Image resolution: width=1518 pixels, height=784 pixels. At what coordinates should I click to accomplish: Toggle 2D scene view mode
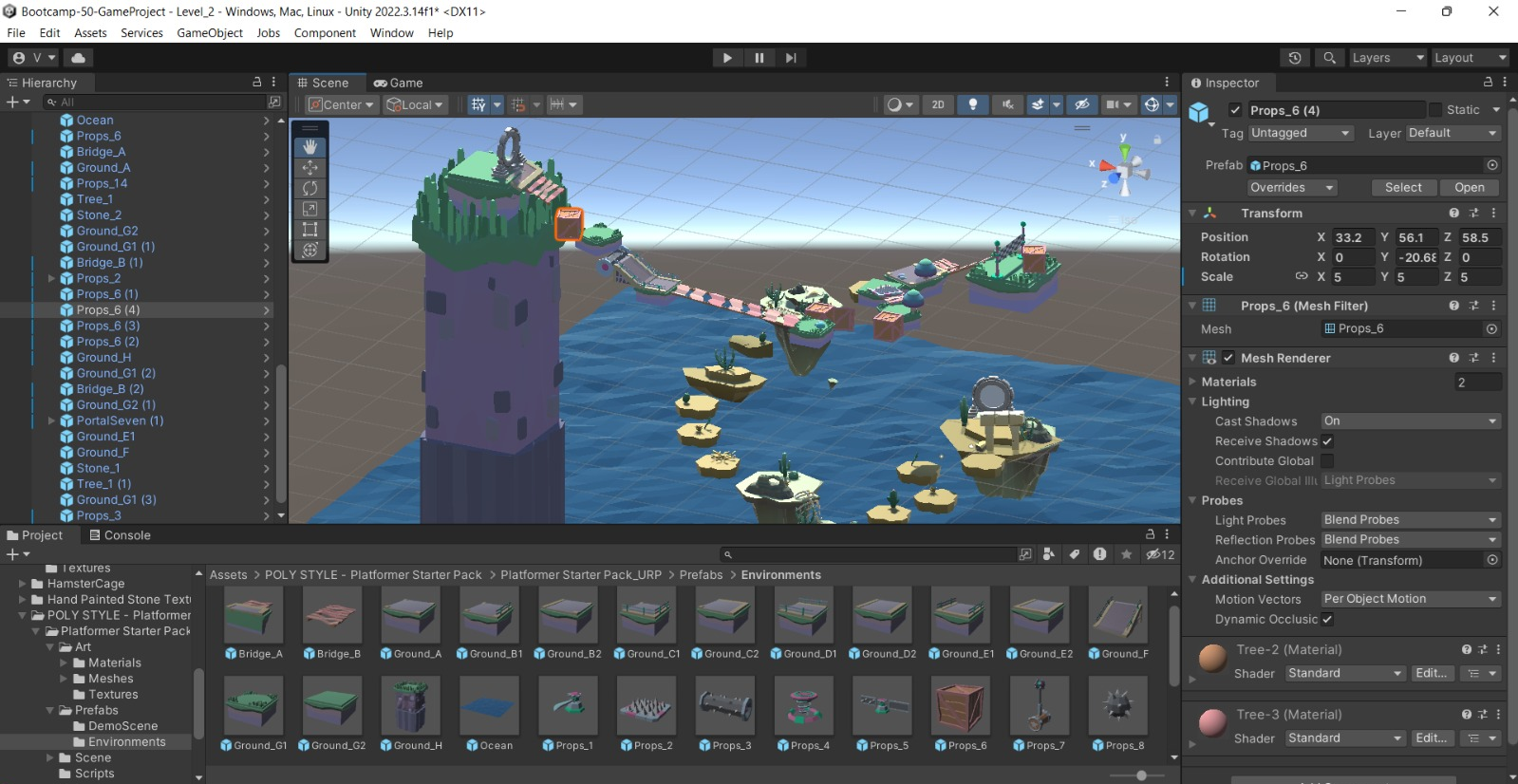937,104
